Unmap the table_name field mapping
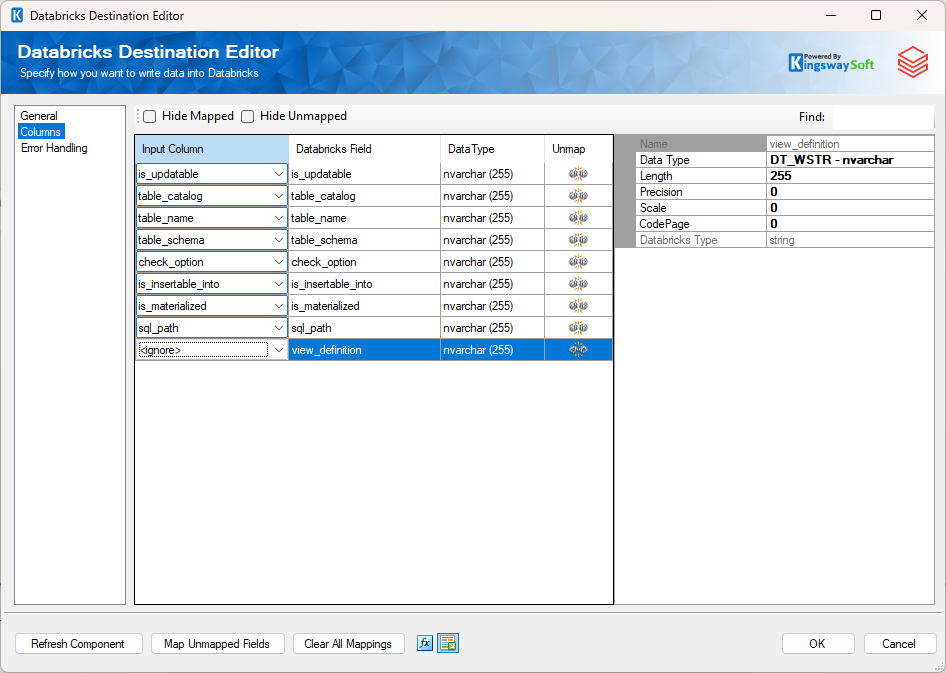Image resolution: width=946 pixels, height=673 pixels. pos(578,218)
